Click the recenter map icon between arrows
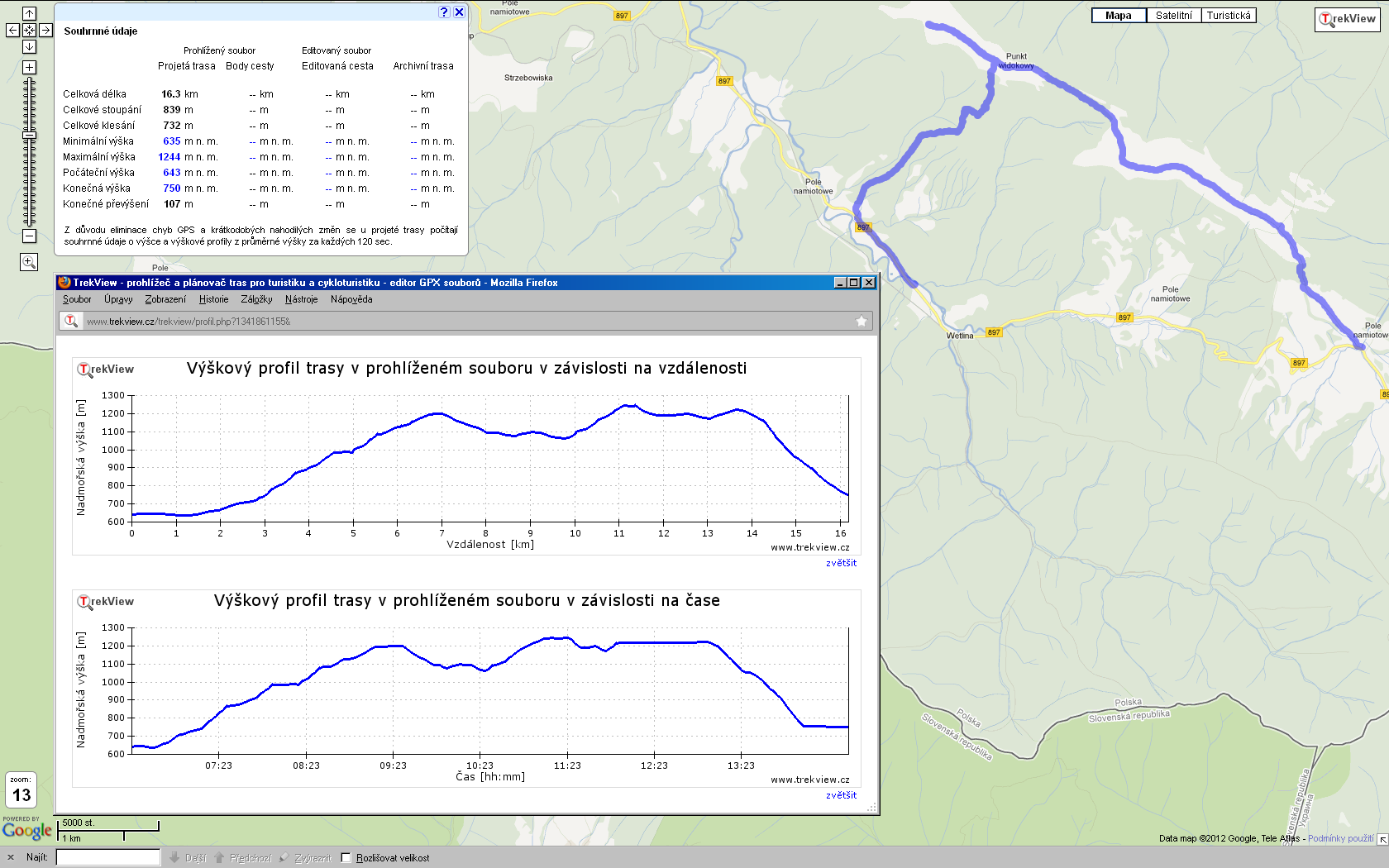The height and width of the screenshot is (868, 1389). tap(29, 30)
